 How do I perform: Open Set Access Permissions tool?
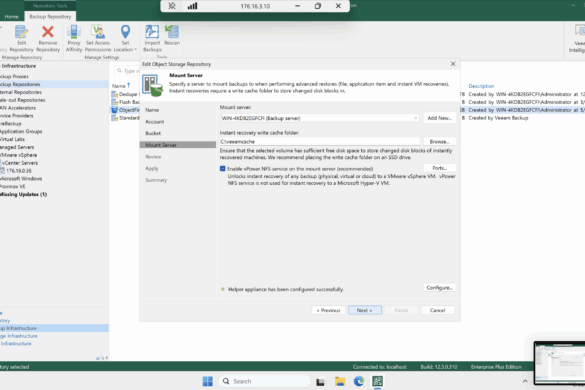[98, 38]
